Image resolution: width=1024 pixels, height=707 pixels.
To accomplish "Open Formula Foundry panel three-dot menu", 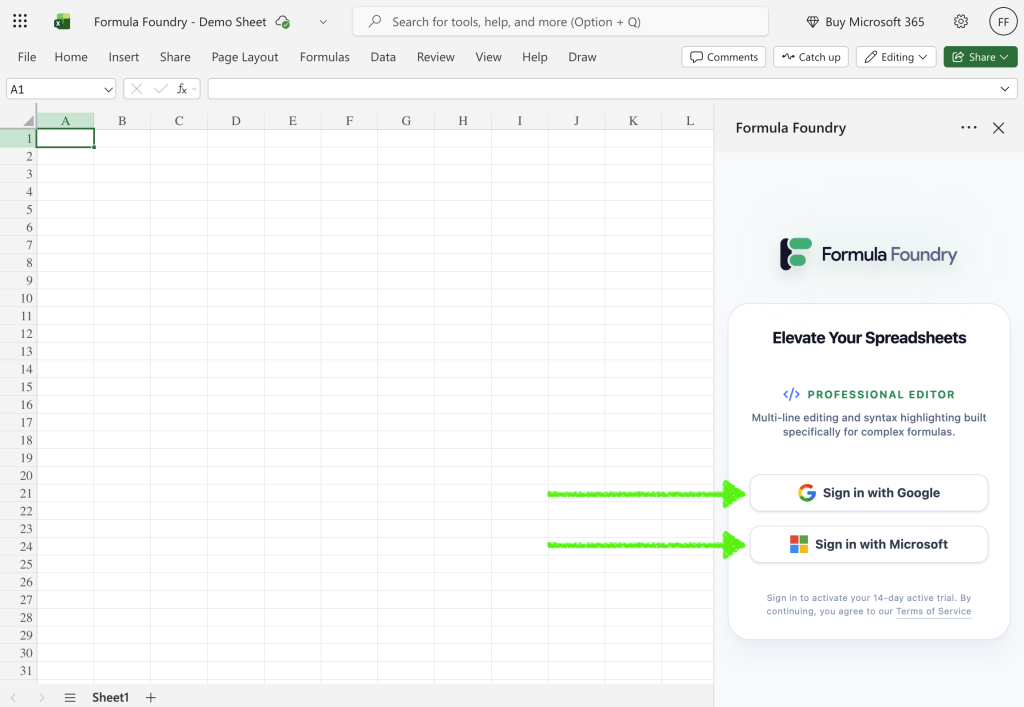I will click(968, 128).
